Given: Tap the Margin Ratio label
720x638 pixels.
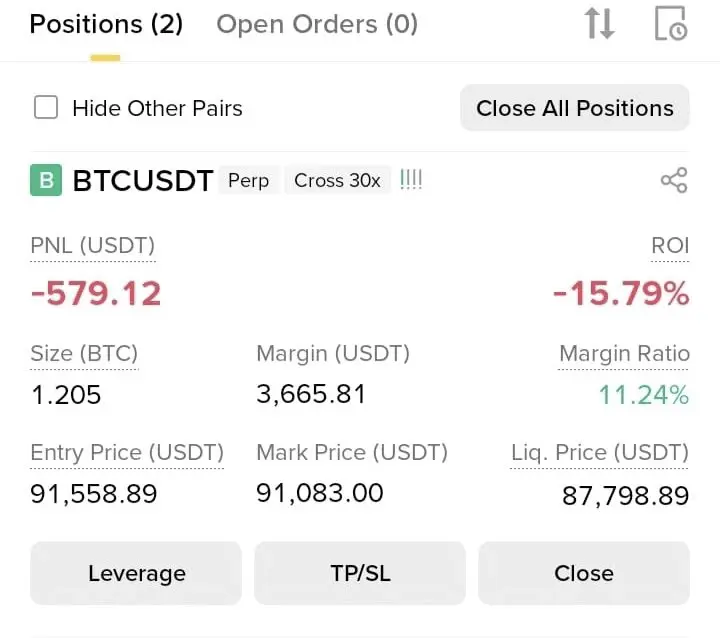Looking at the screenshot, I should pyautogui.click(x=624, y=354).
